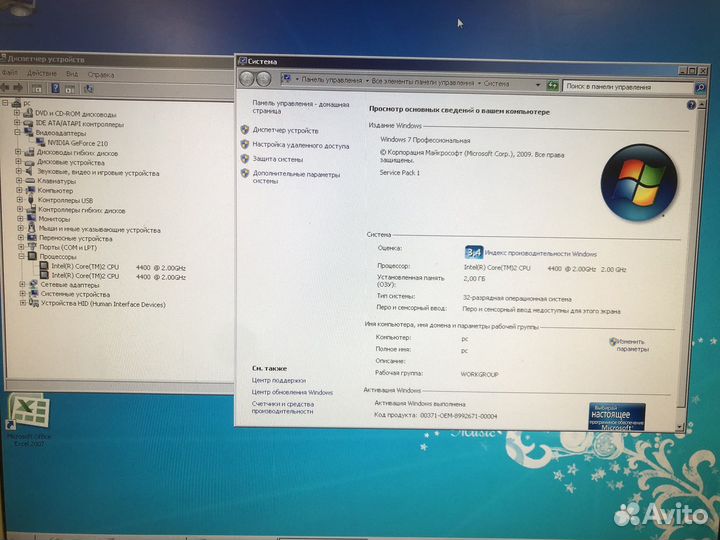The width and height of the screenshot is (720, 540).
Task: Collapse the Видеоадаптеры tree node
Action: tap(19, 132)
